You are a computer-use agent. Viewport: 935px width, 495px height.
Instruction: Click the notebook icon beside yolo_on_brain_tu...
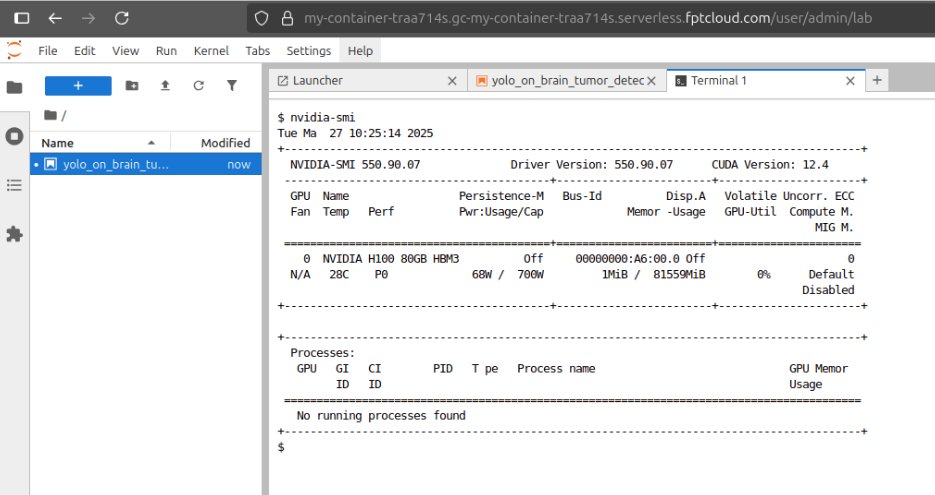click(x=51, y=164)
